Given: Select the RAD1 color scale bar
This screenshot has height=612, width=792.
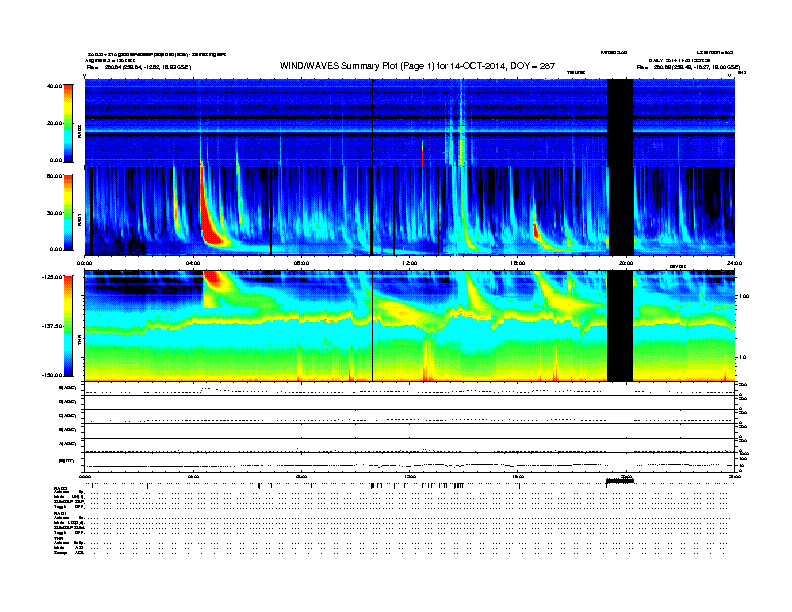Looking at the screenshot, I should (68, 212).
